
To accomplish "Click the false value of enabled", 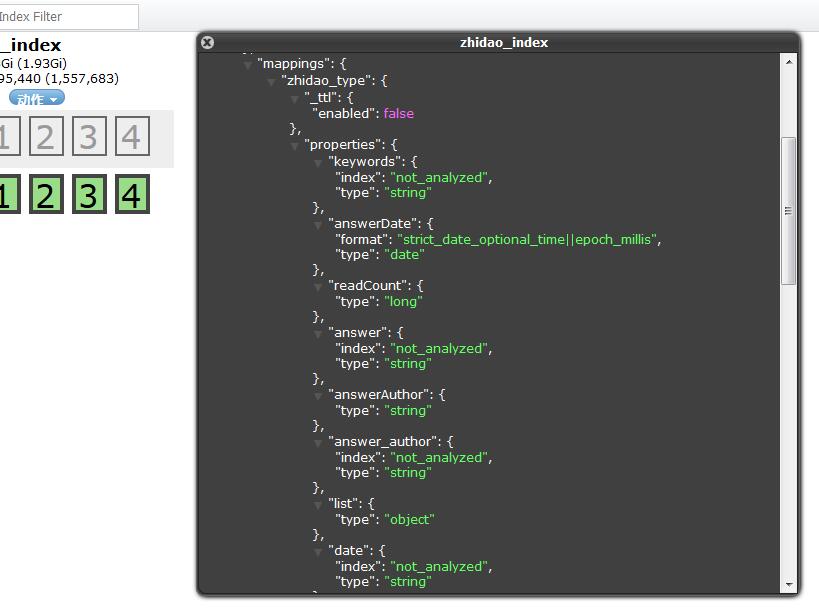I will pyautogui.click(x=399, y=113).
